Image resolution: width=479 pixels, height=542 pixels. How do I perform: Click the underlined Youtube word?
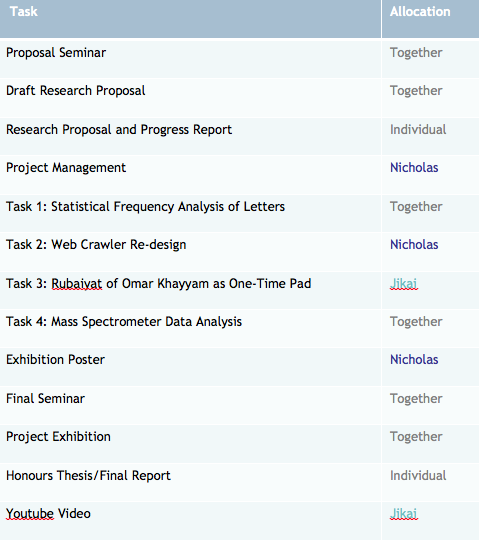(x=30, y=514)
